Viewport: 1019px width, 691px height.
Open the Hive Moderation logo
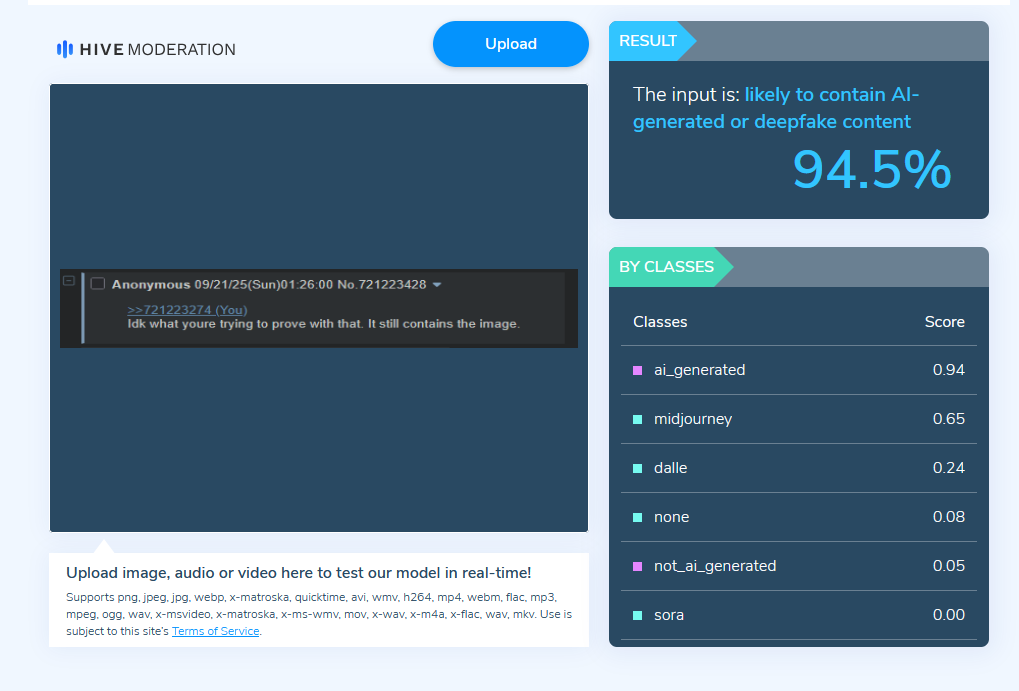(x=146, y=49)
